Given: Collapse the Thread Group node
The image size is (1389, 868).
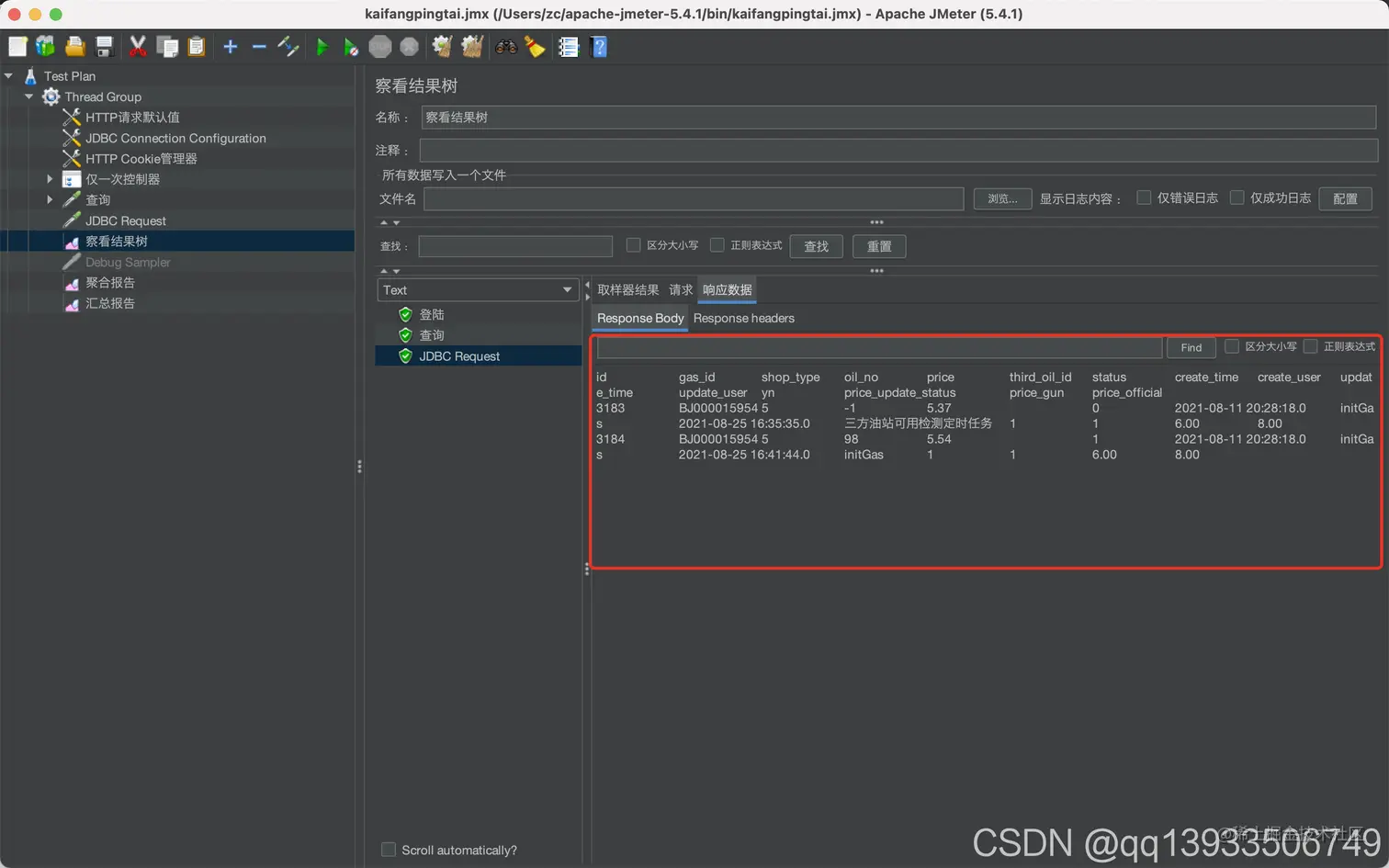Looking at the screenshot, I should (28, 96).
